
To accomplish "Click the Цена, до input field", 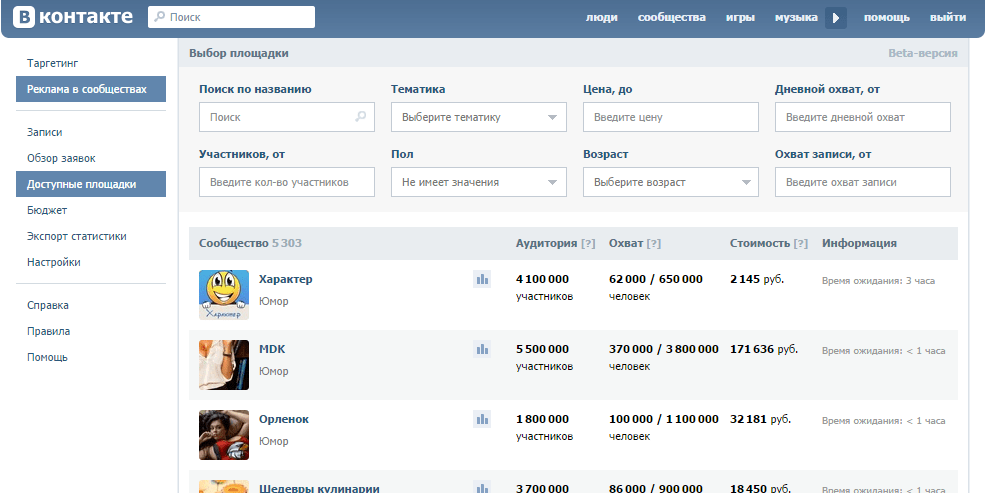I will (x=671, y=117).
